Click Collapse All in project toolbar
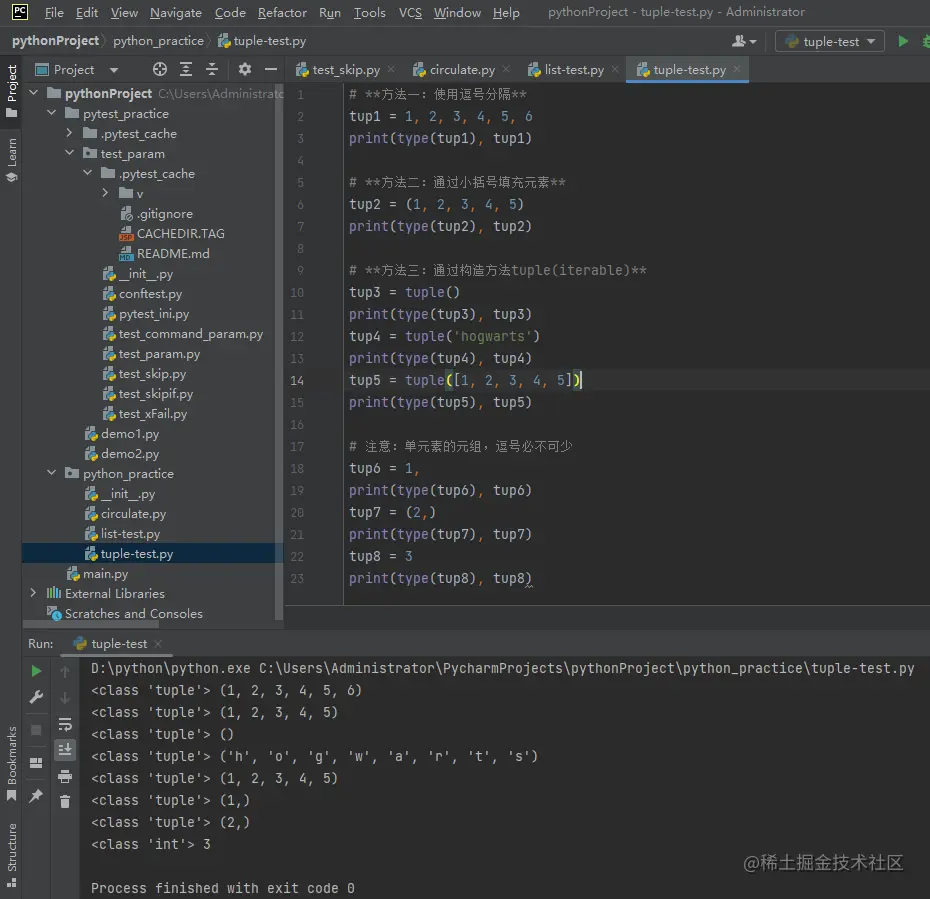This screenshot has width=930, height=899. pos(212,69)
